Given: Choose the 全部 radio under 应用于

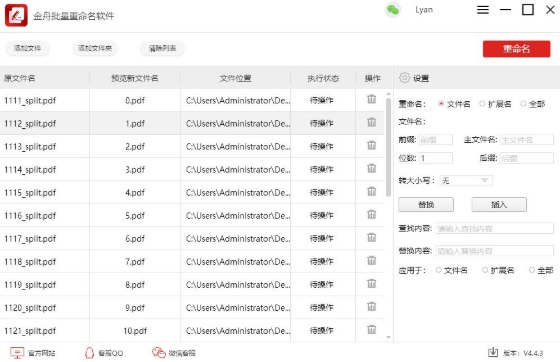Looking at the screenshot, I should [532, 270].
